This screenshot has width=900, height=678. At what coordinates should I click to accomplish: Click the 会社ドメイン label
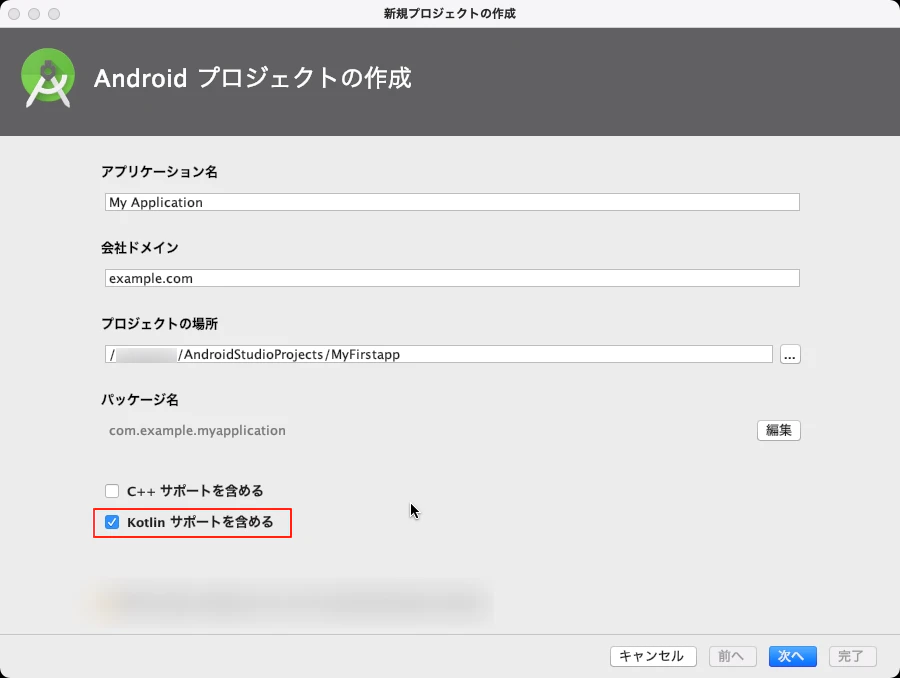(139, 247)
